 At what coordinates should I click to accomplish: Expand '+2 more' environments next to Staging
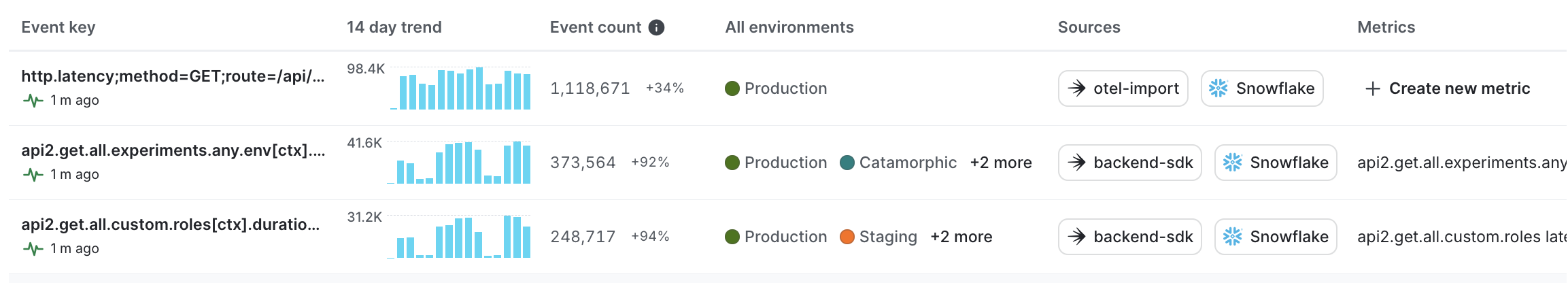tap(961, 237)
